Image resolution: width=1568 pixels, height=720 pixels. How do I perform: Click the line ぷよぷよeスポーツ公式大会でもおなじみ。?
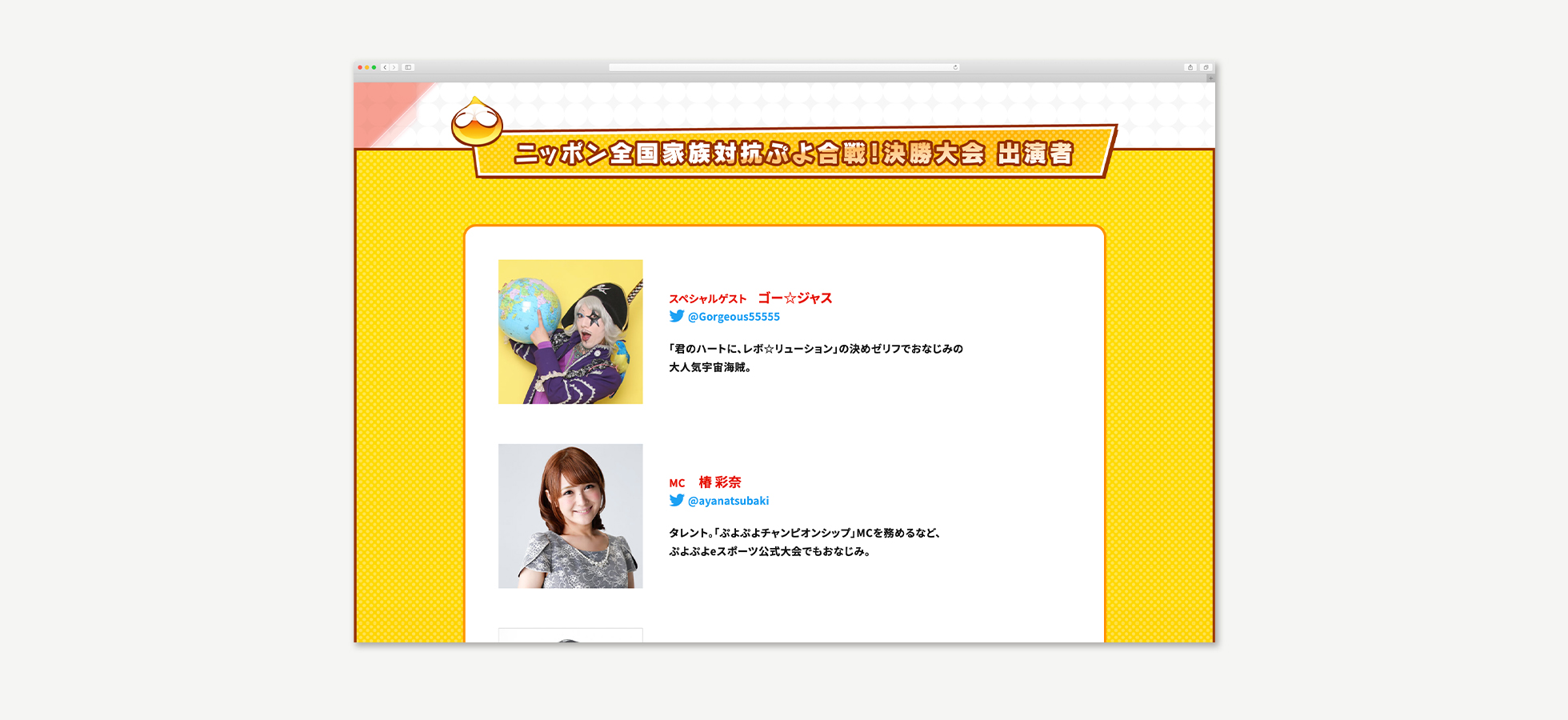[x=770, y=551]
